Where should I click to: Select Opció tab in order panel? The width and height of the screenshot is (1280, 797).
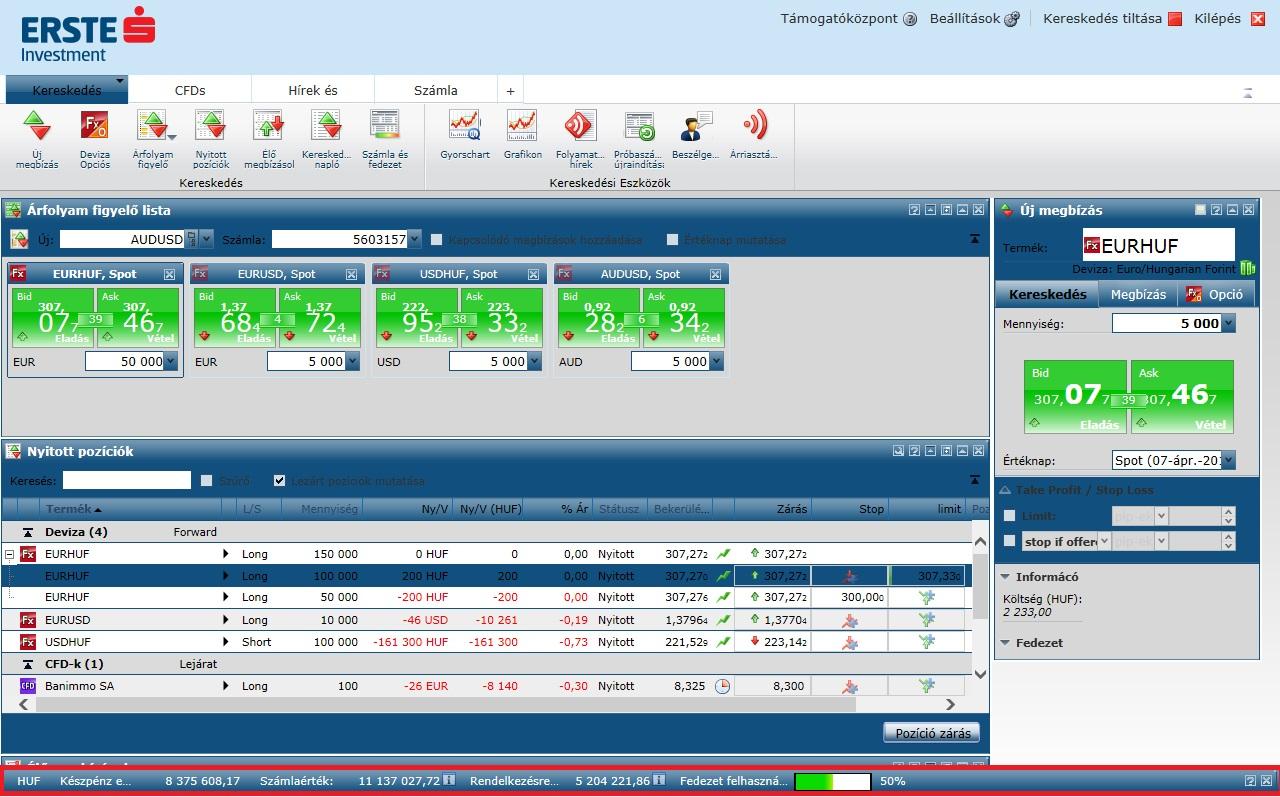tap(1216, 294)
